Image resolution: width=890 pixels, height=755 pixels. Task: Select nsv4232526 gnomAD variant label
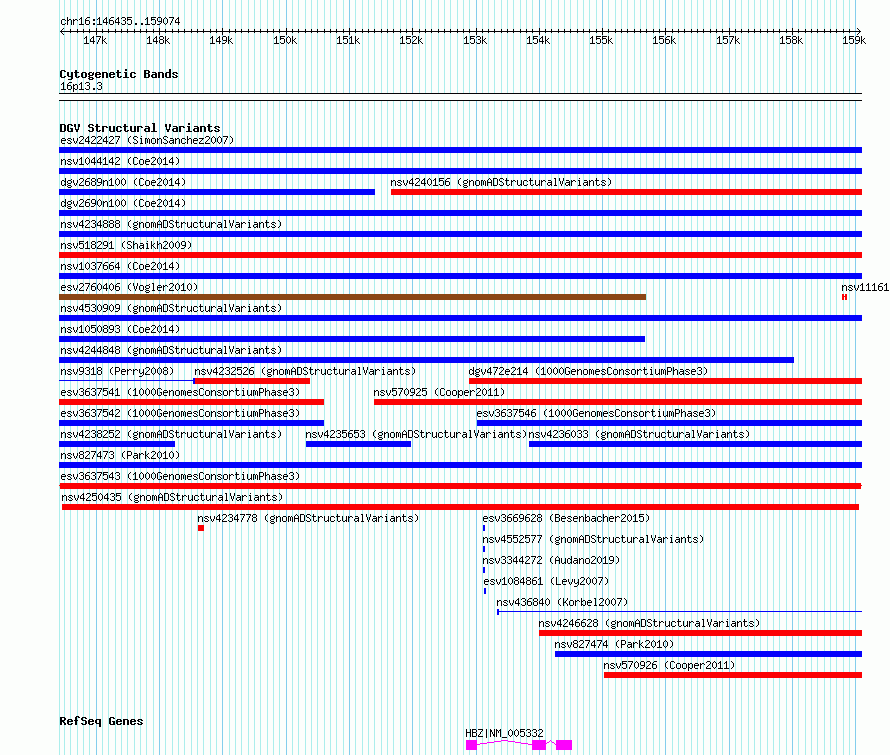click(x=305, y=371)
